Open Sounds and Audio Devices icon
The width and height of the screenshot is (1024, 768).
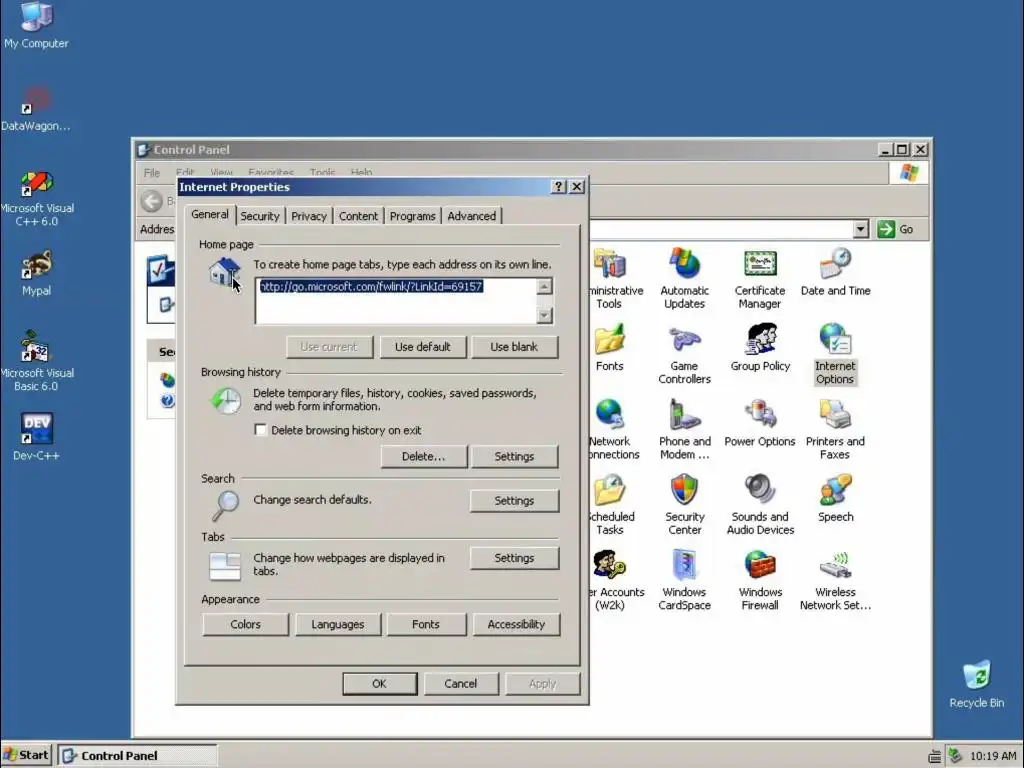(x=760, y=504)
